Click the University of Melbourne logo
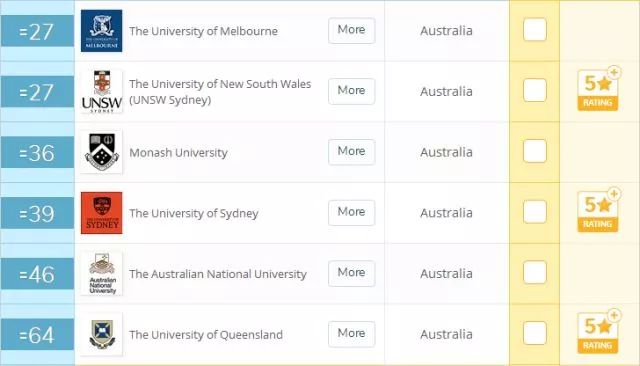Viewport: 640px width, 366px height. pyautogui.click(x=101, y=31)
